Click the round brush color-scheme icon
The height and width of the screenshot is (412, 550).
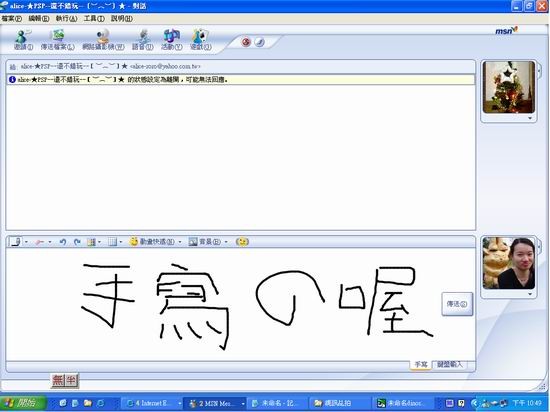(260, 42)
